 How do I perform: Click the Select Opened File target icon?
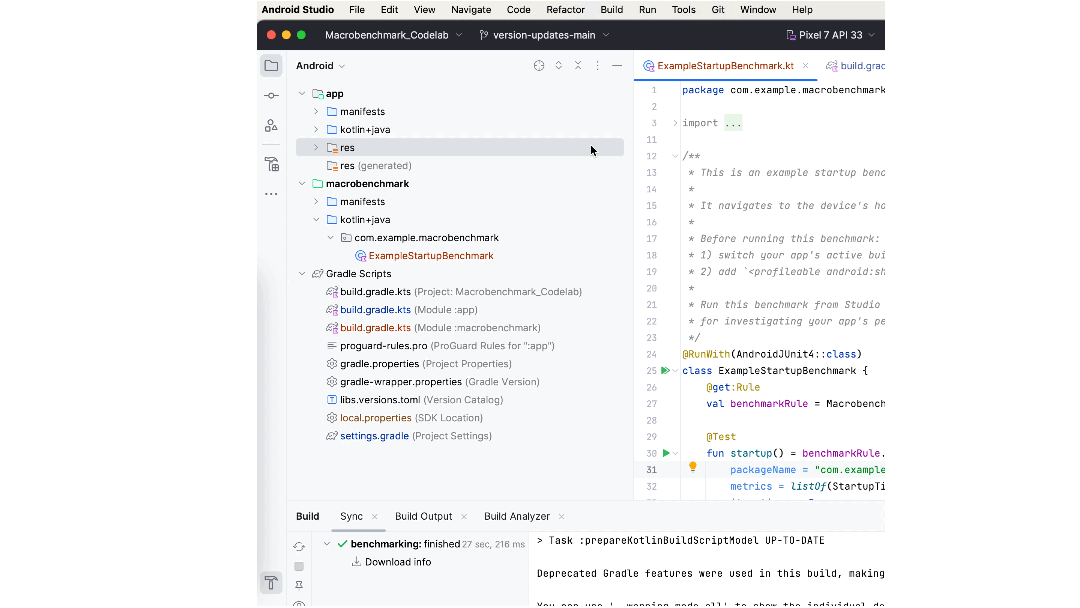pyautogui.click(x=539, y=66)
